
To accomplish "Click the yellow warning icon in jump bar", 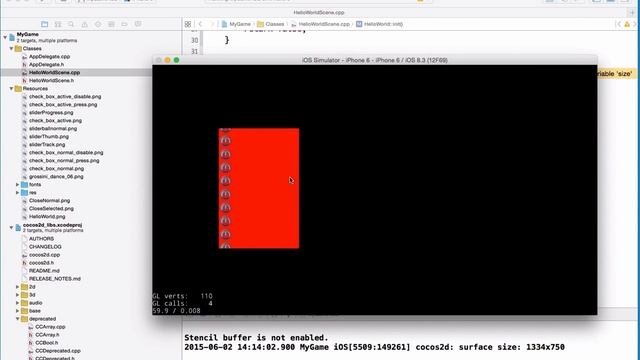I will (x=627, y=24).
